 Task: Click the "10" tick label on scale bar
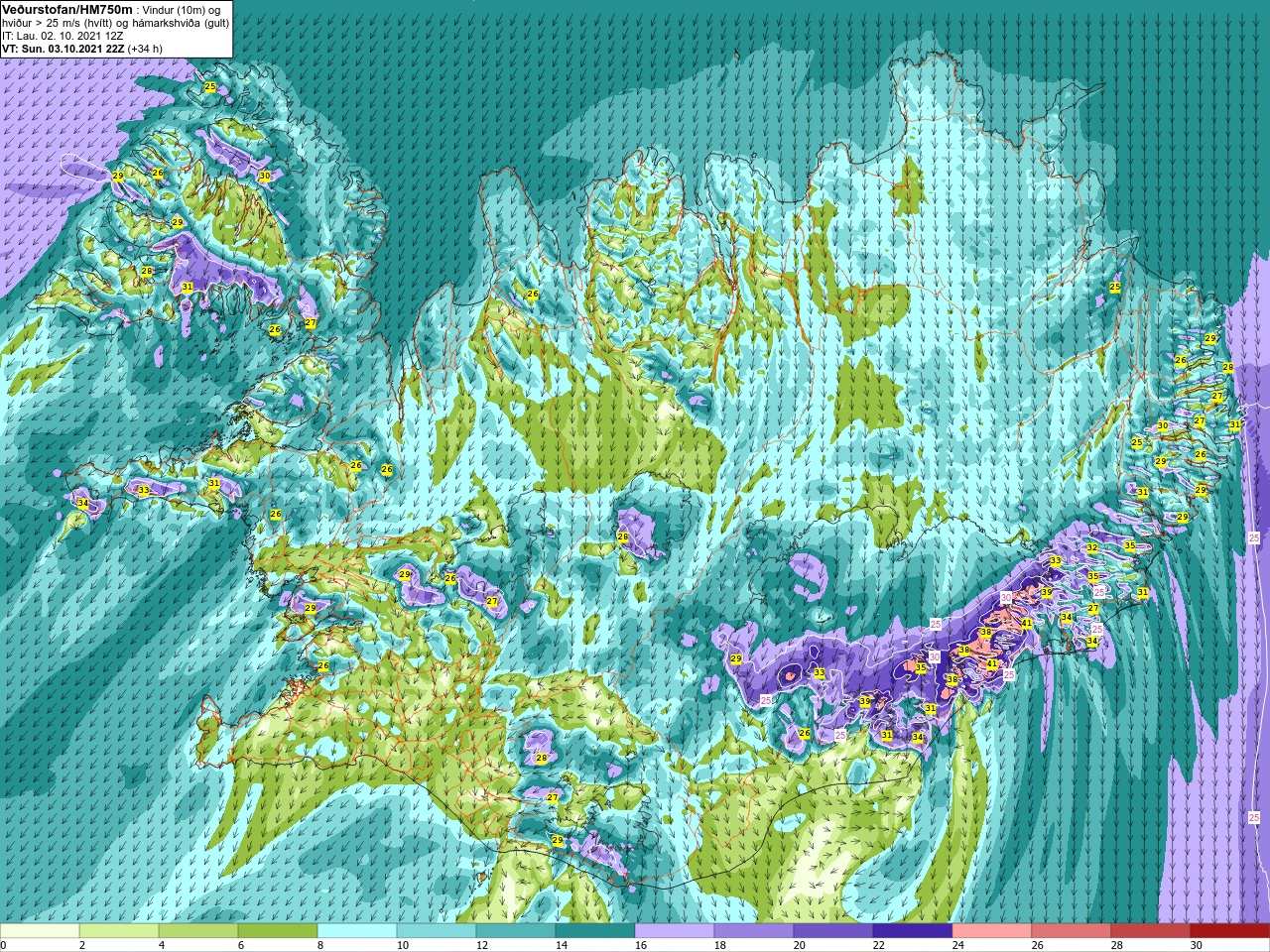pos(401,945)
